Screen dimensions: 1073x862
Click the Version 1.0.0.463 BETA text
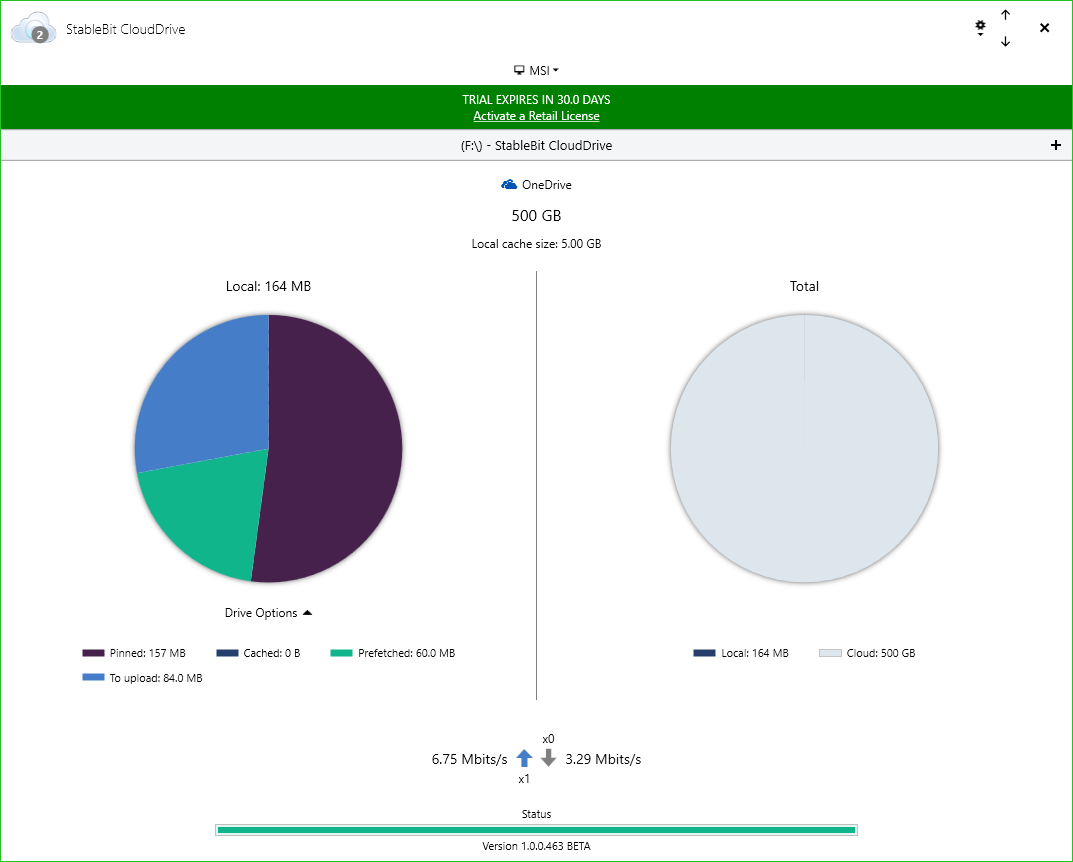pyautogui.click(x=536, y=846)
